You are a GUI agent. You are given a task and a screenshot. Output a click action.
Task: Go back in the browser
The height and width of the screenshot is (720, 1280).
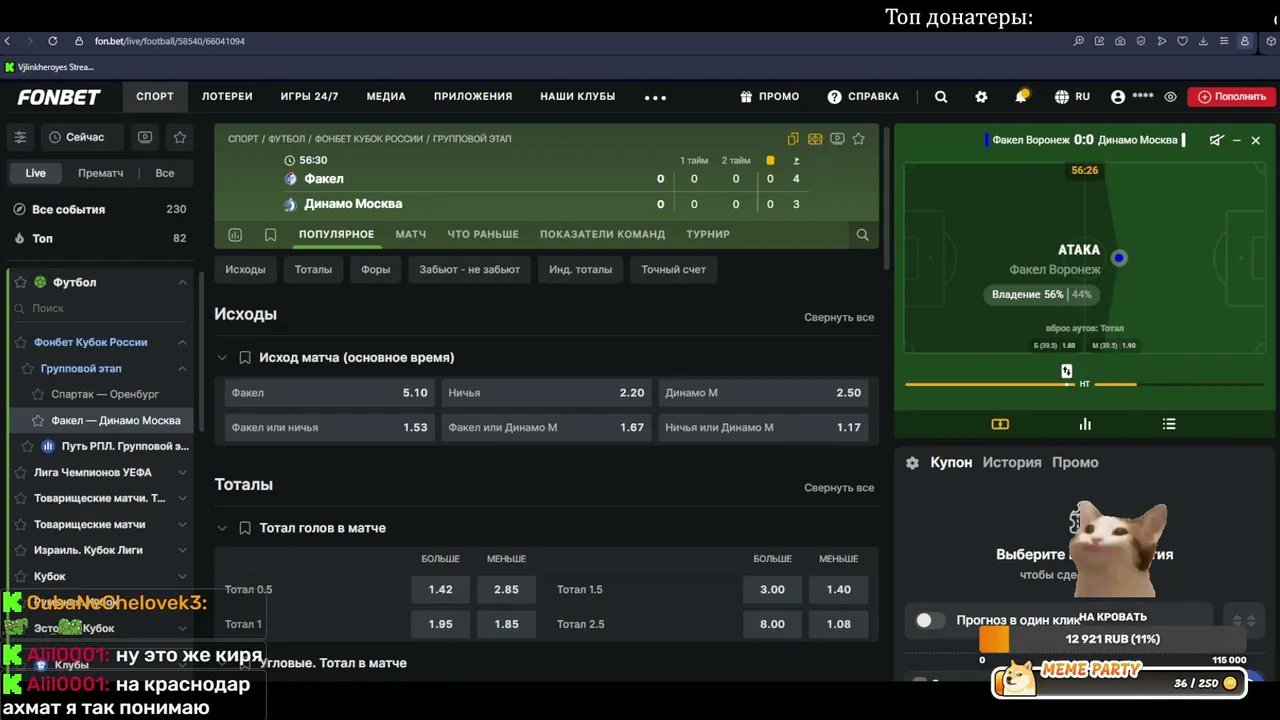[x=8, y=41]
